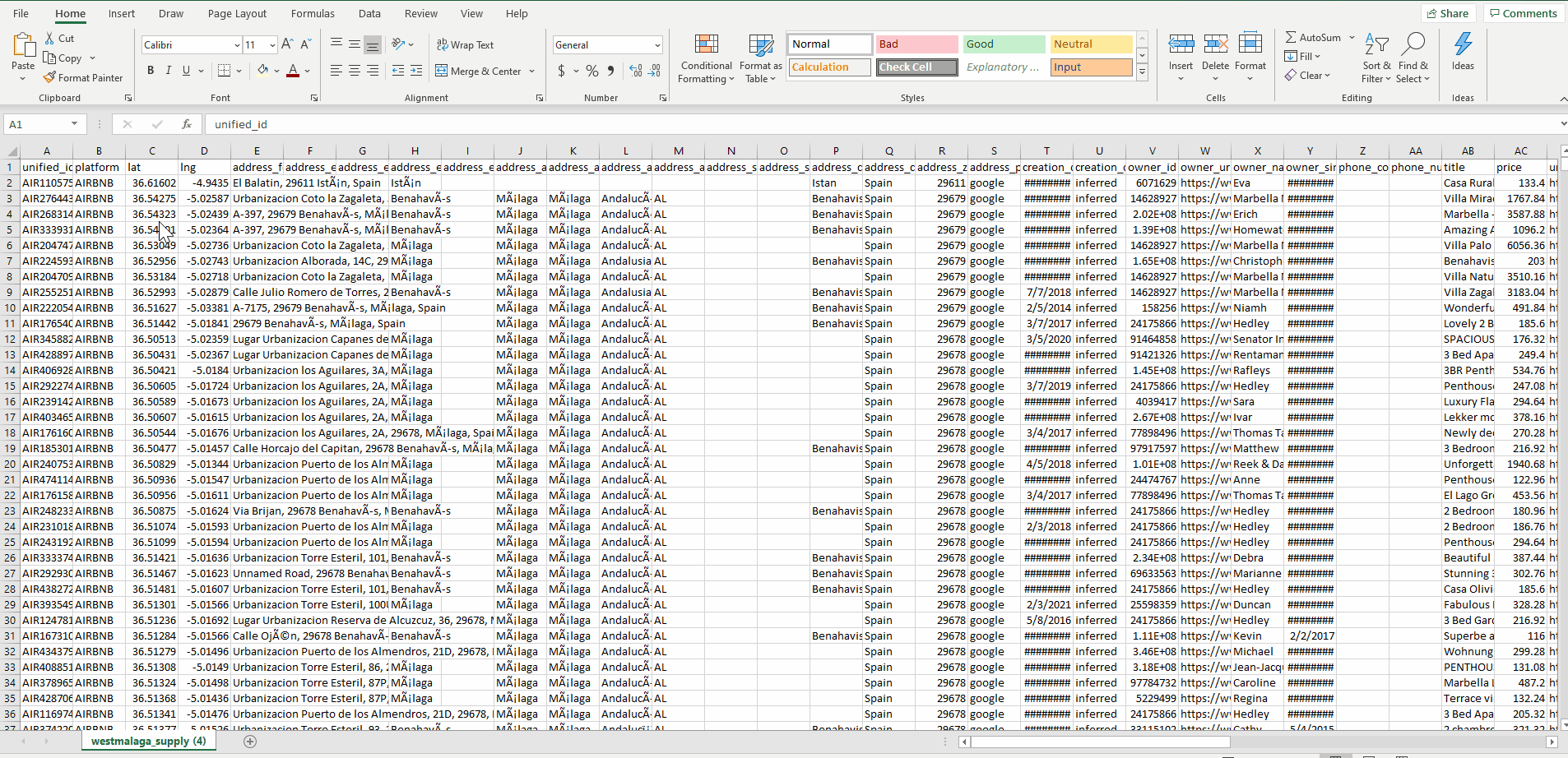Click Increase Decimal icon
The image size is (1568, 758).
point(636,72)
